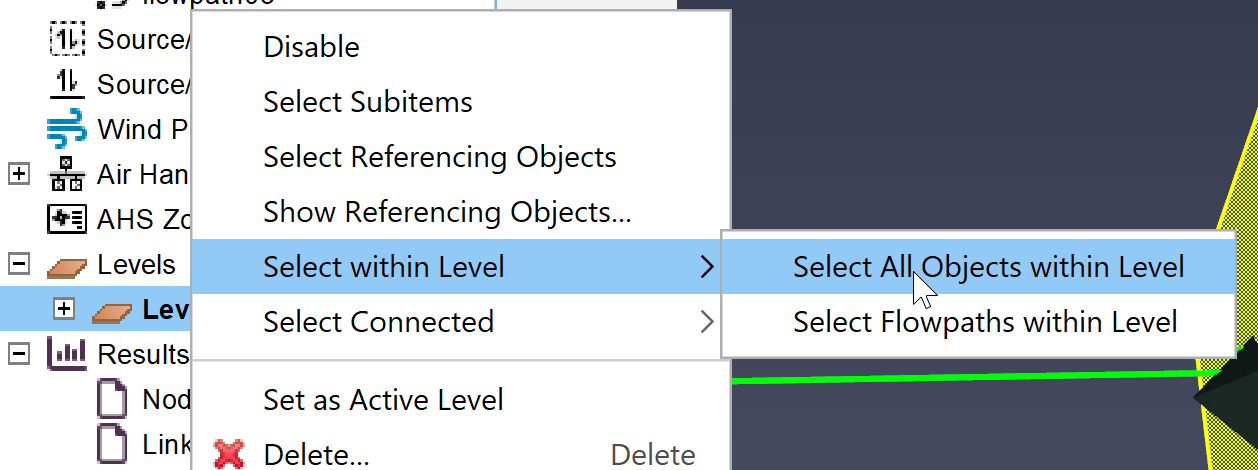Click the red Delete X icon
This screenshot has height=470, width=1258.
coord(229,456)
